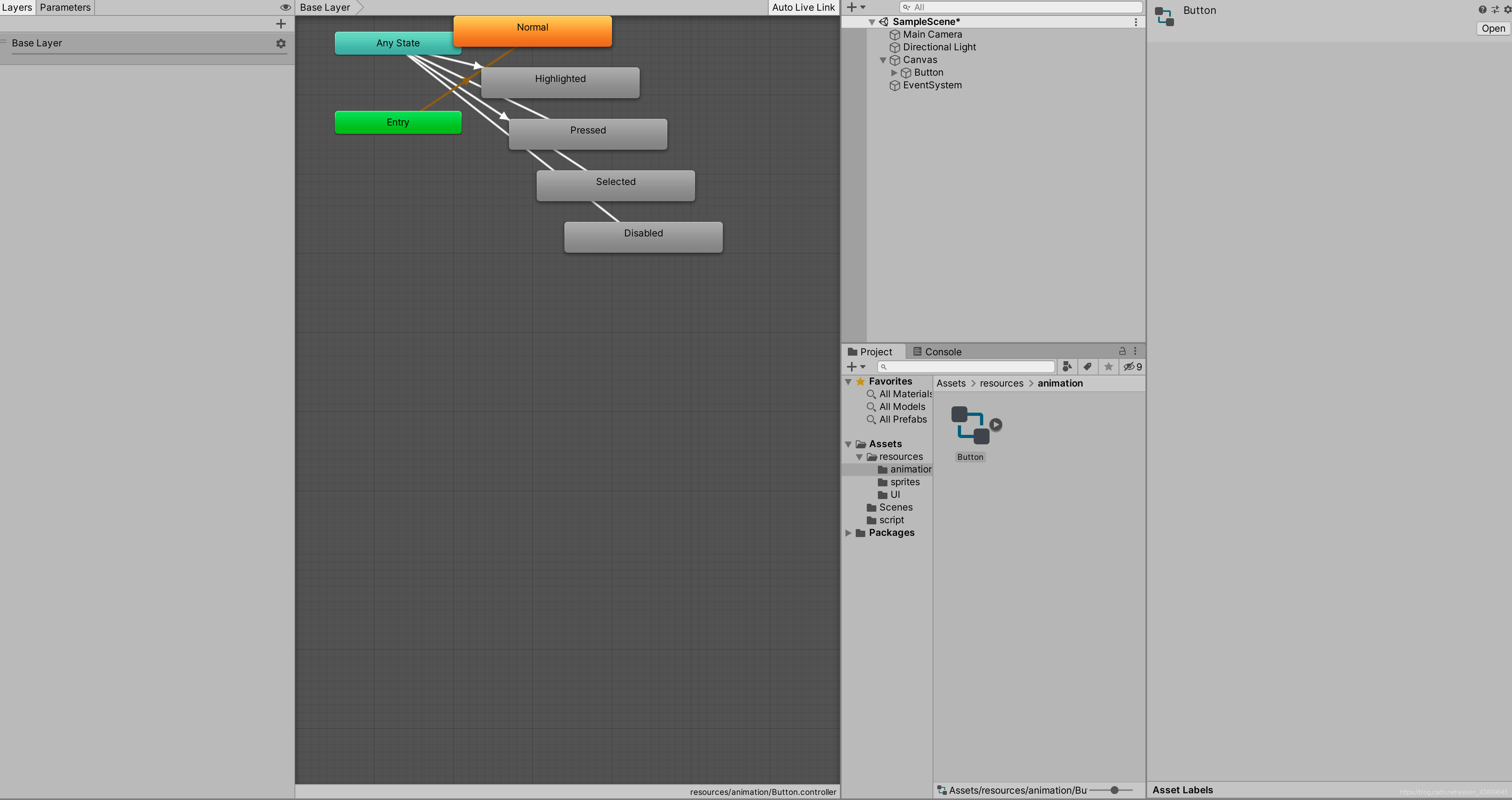Add a new animator layer
Image resolution: width=1512 pixels, height=800 pixels.
(x=281, y=23)
